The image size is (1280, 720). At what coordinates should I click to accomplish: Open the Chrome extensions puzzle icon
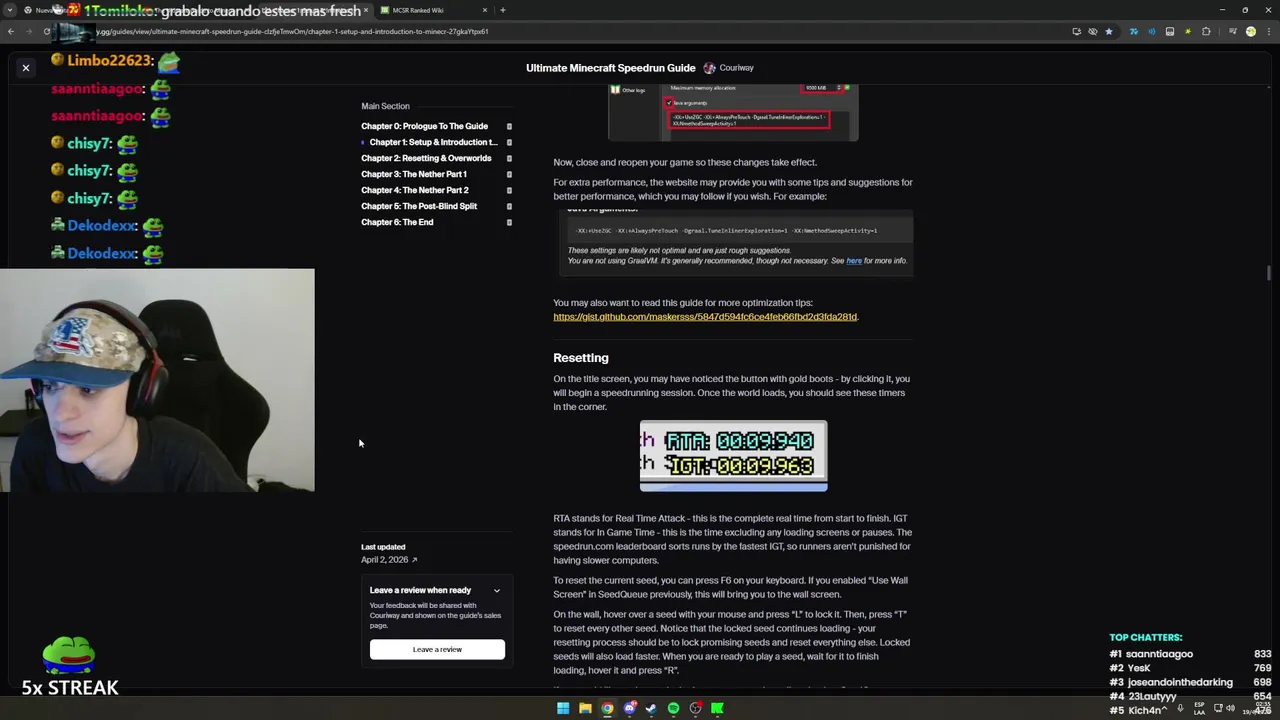click(x=1206, y=31)
